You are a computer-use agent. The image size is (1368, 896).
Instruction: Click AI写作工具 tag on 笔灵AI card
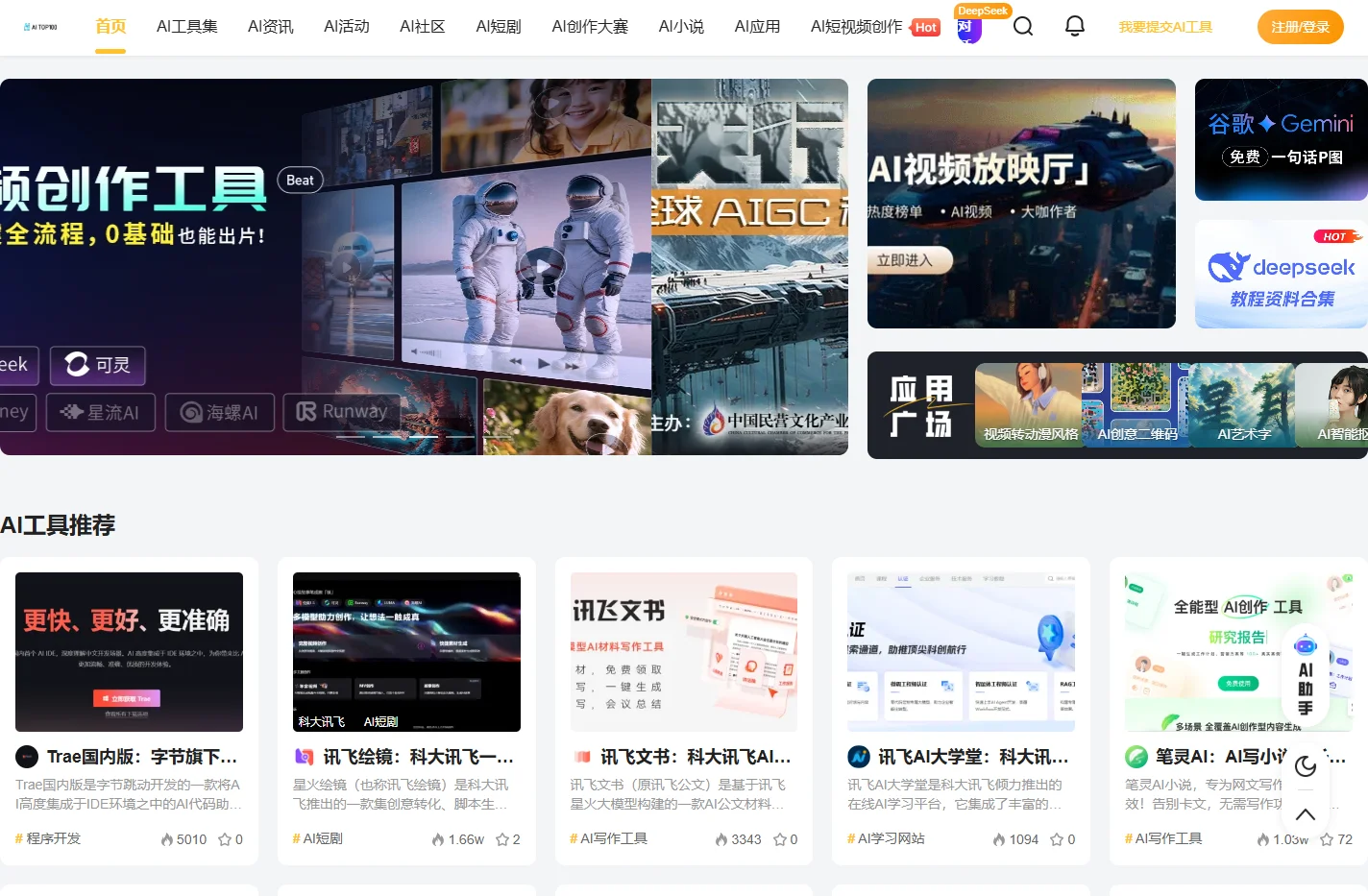coord(1163,838)
